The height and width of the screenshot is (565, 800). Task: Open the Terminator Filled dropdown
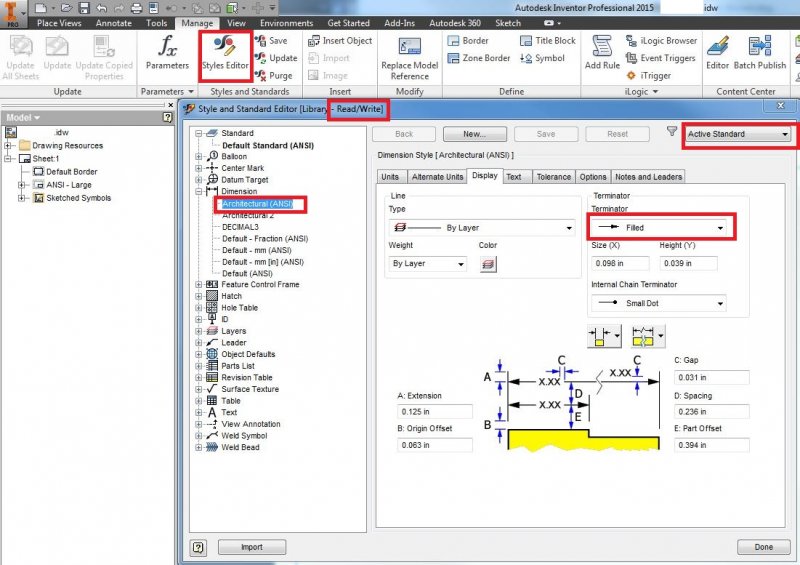click(659, 228)
